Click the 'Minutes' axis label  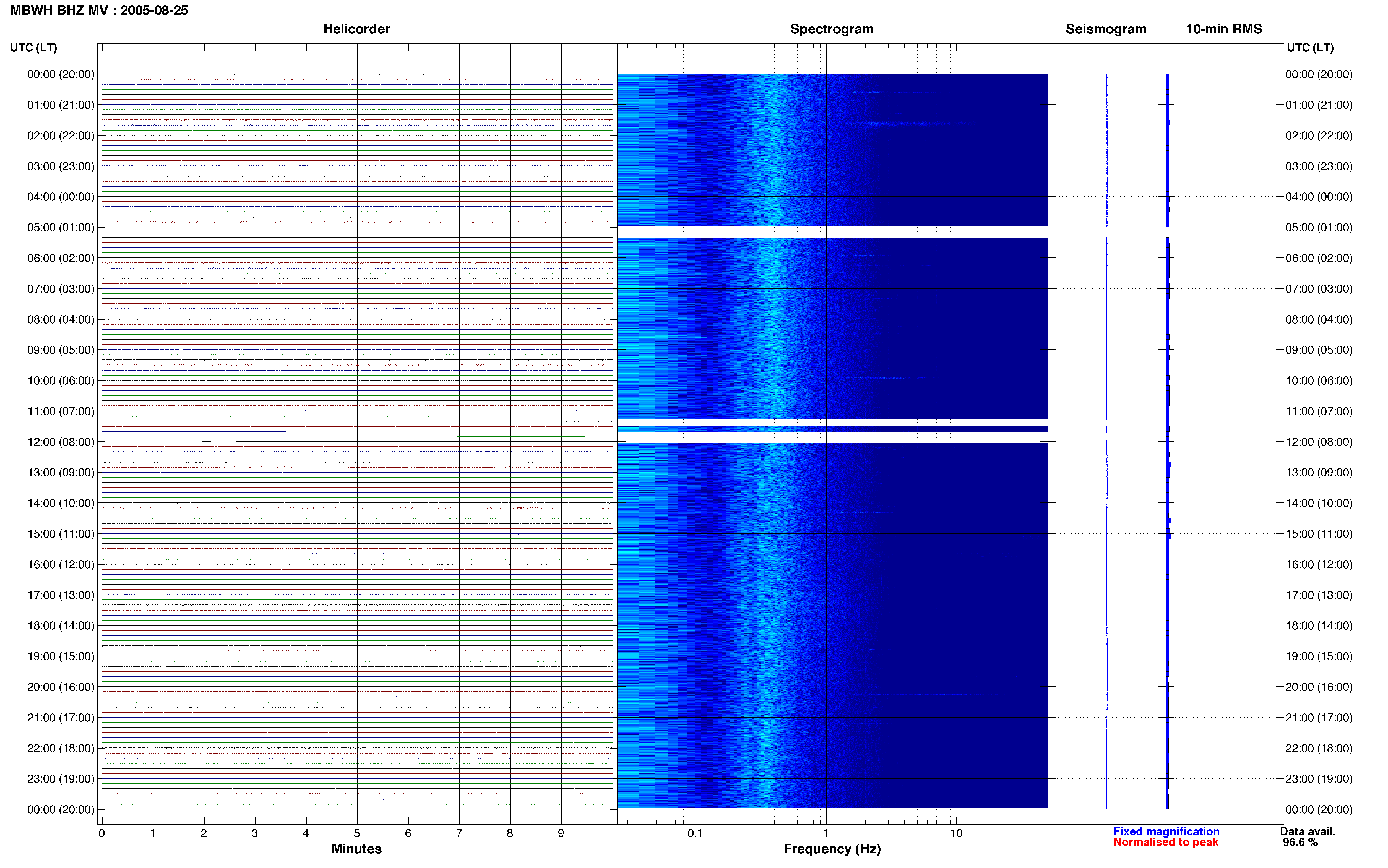[x=356, y=848]
